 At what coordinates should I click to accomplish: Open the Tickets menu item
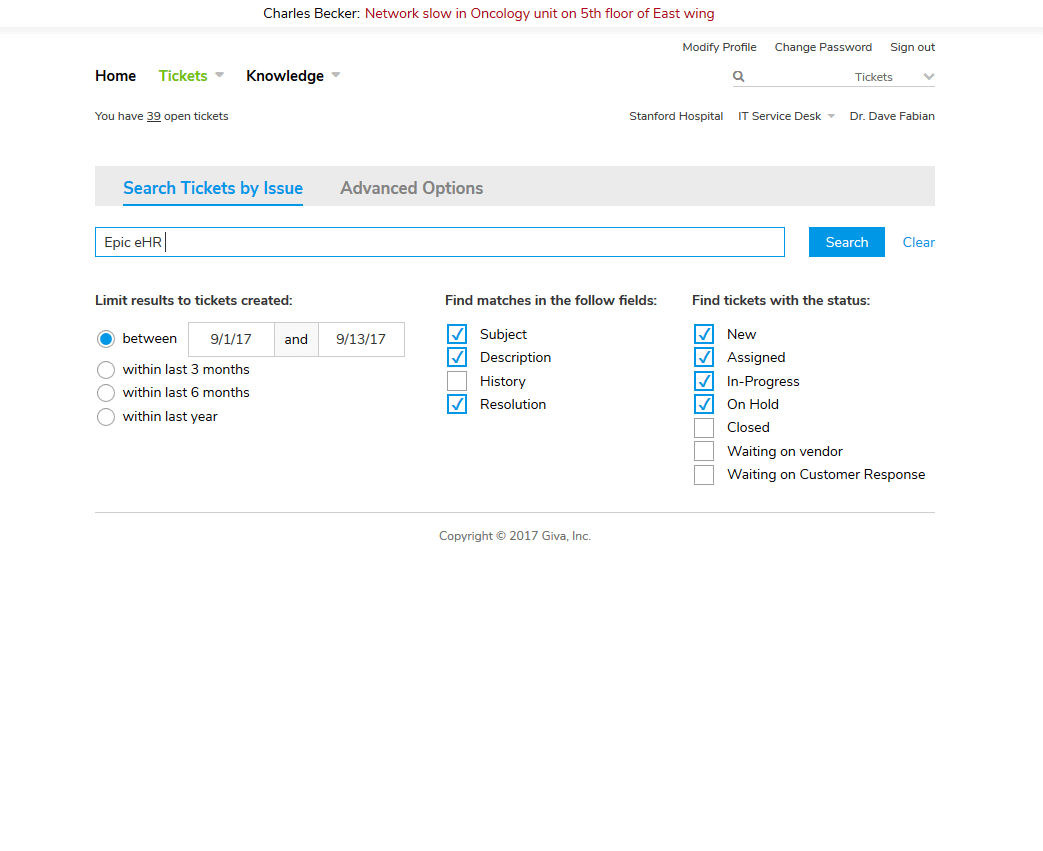183,76
